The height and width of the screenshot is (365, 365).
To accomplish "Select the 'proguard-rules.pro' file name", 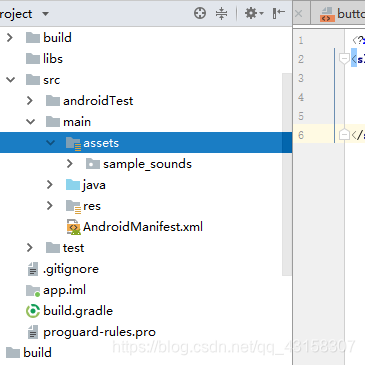I will (99, 332).
